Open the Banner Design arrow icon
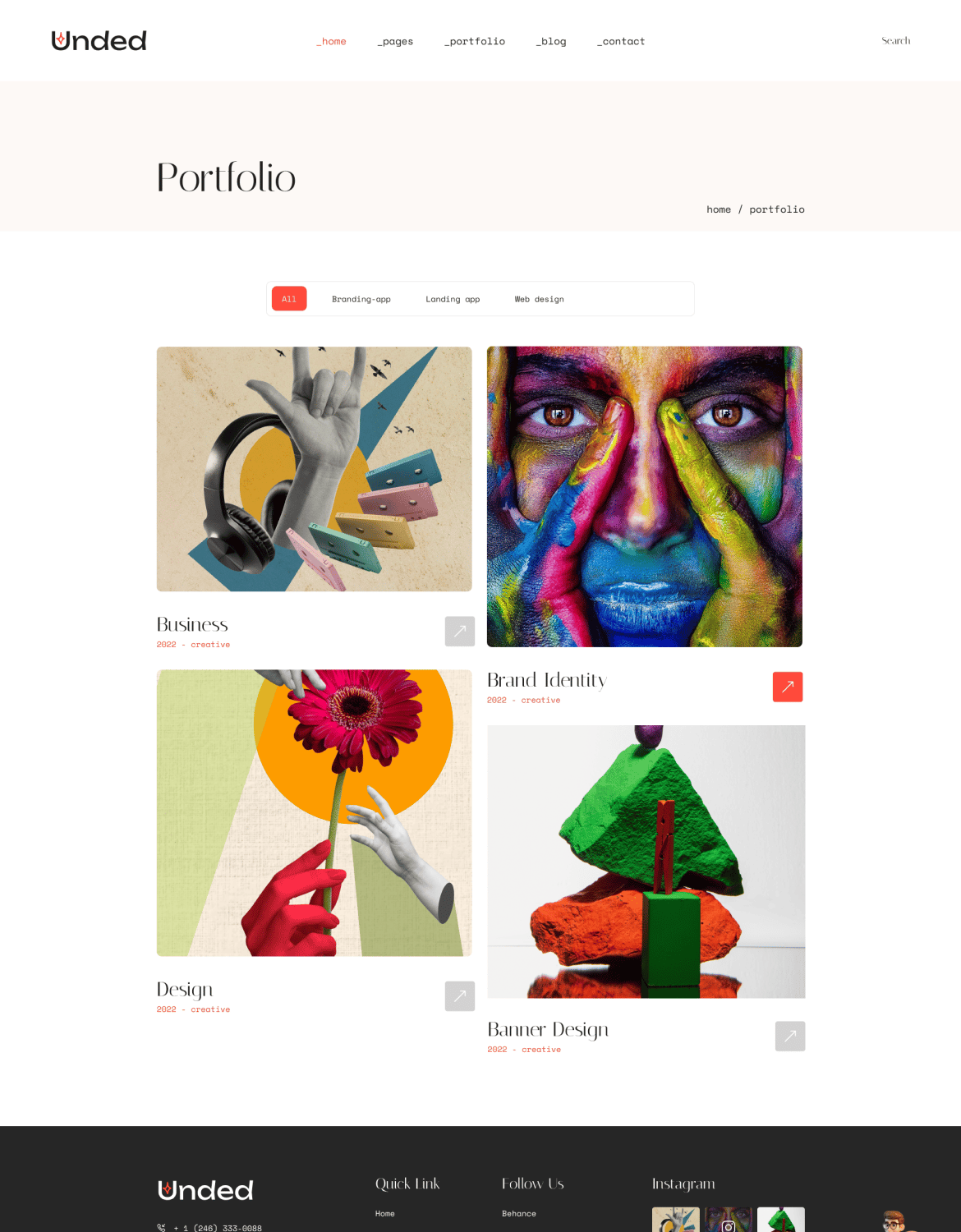 click(x=790, y=1036)
